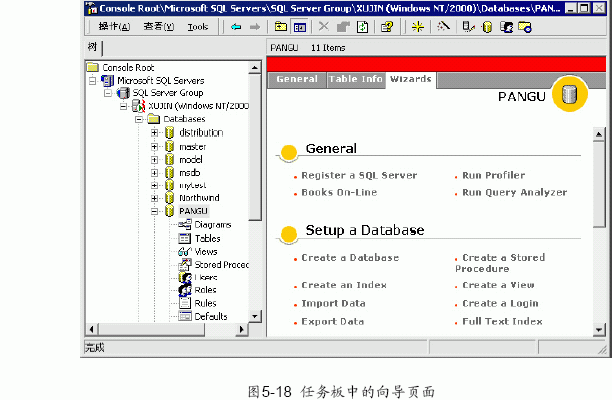Select the mytest database in tree
Image resolution: width=612 pixels, height=400 pixels.
(192, 185)
